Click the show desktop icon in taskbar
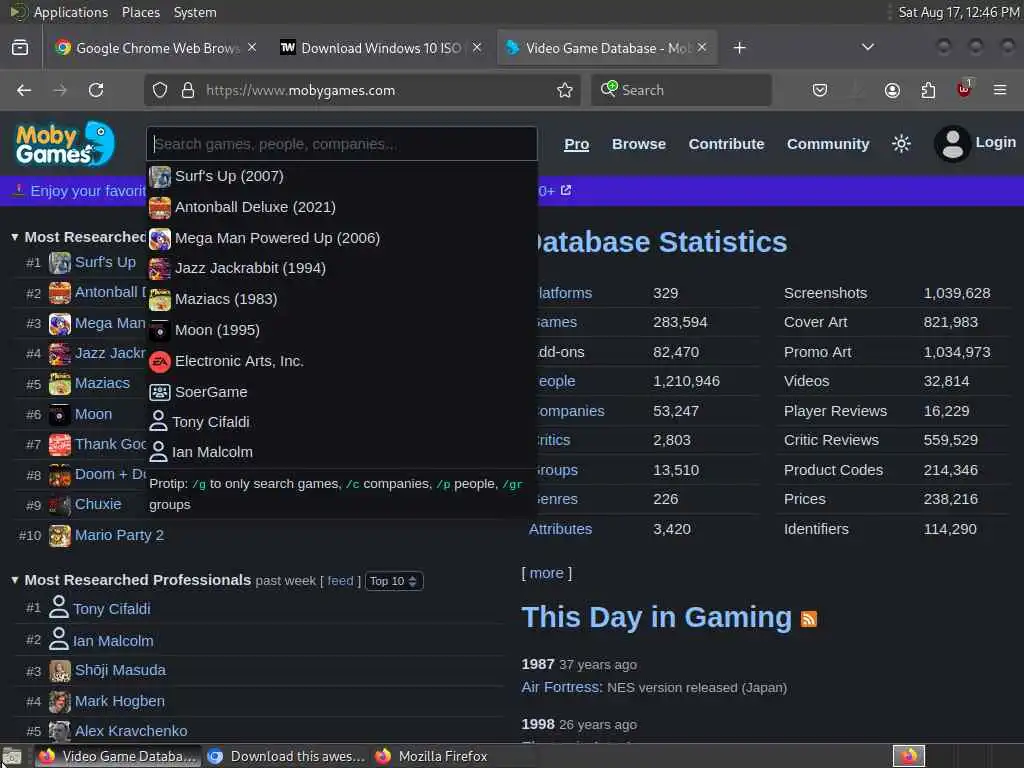 (12, 757)
